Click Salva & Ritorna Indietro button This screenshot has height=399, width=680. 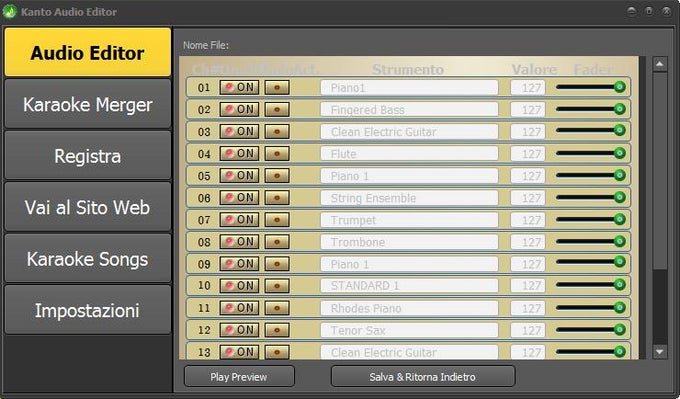423,376
